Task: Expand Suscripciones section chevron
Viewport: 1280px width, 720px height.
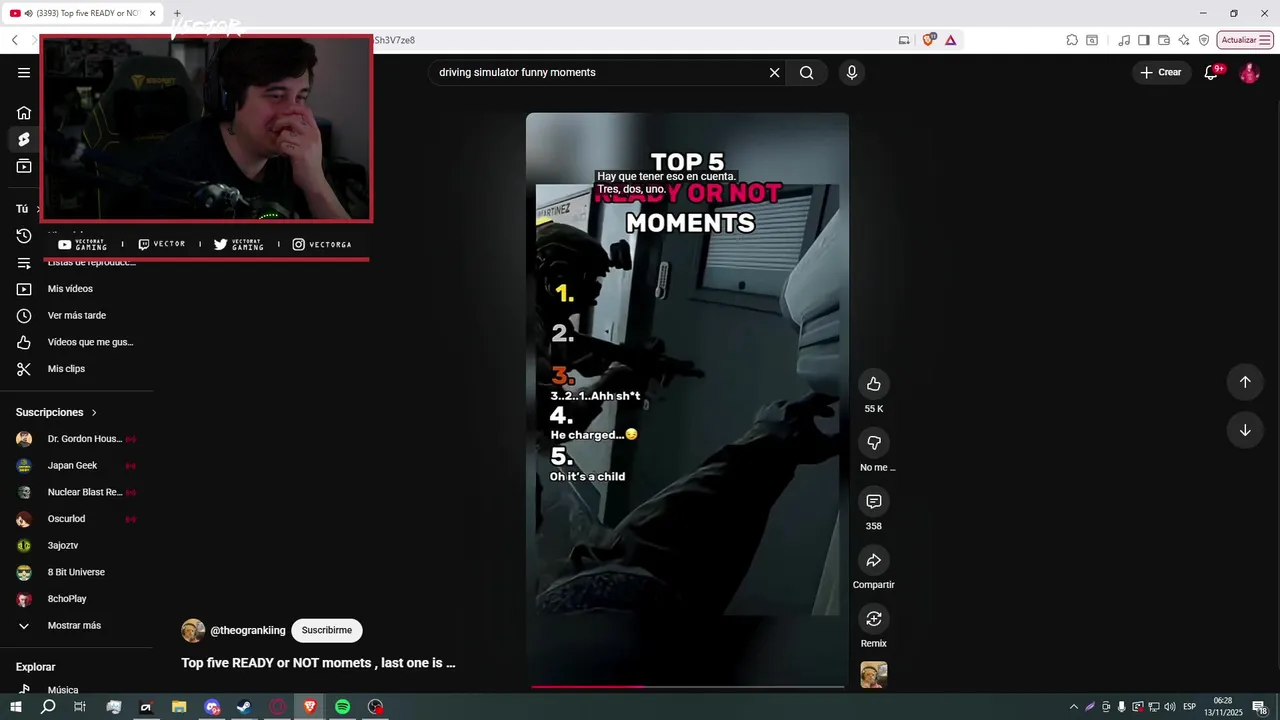Action: coord(94,412)
